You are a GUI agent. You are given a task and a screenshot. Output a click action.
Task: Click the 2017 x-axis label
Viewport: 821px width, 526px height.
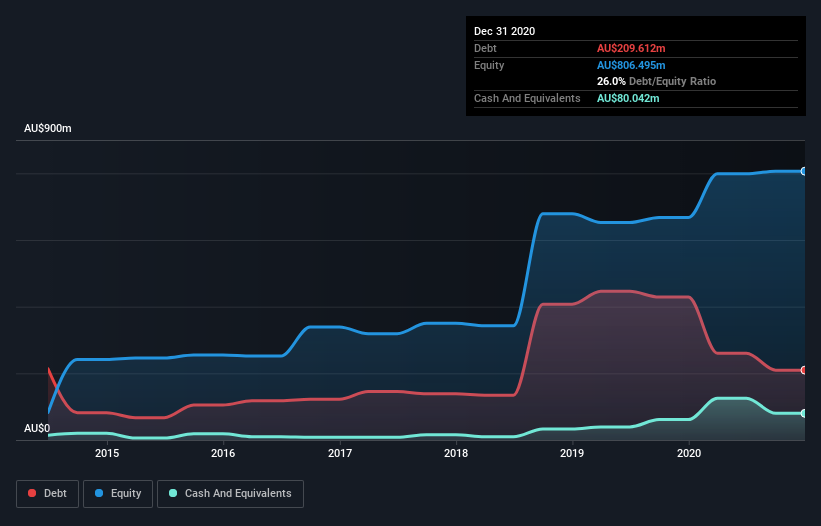click(340, 453)
